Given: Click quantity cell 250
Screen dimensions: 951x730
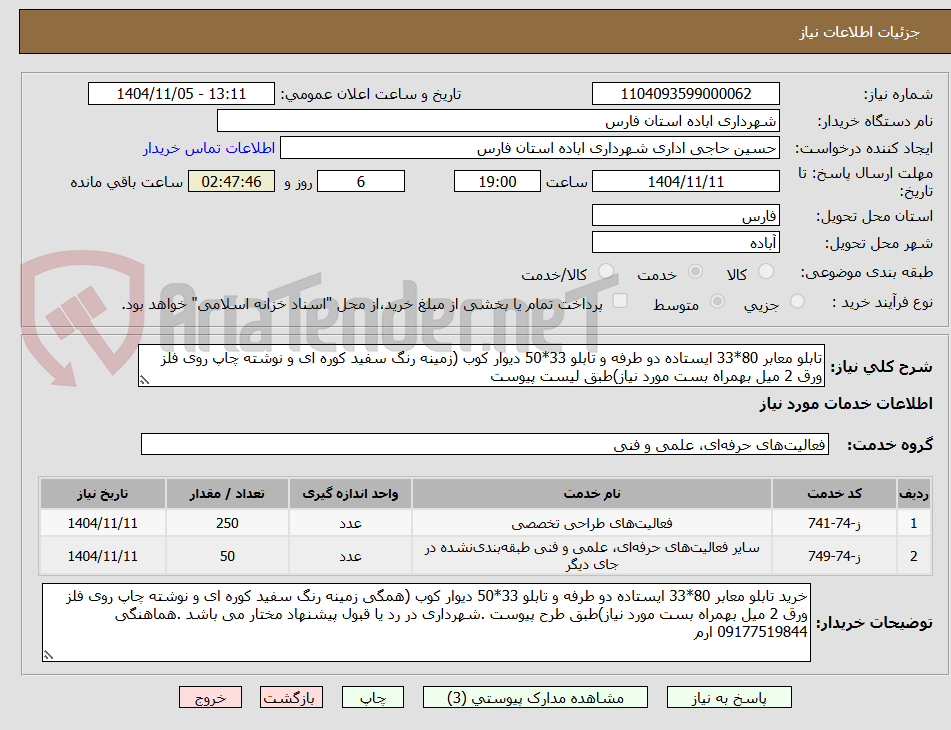Looking at the screenshot, I should [x=227, y=523].
